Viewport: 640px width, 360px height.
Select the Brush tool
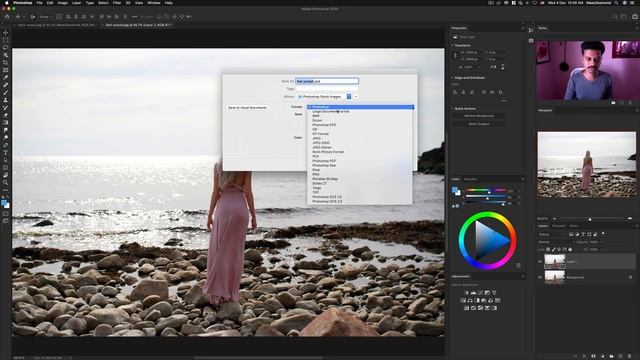[x=5, y=93]
